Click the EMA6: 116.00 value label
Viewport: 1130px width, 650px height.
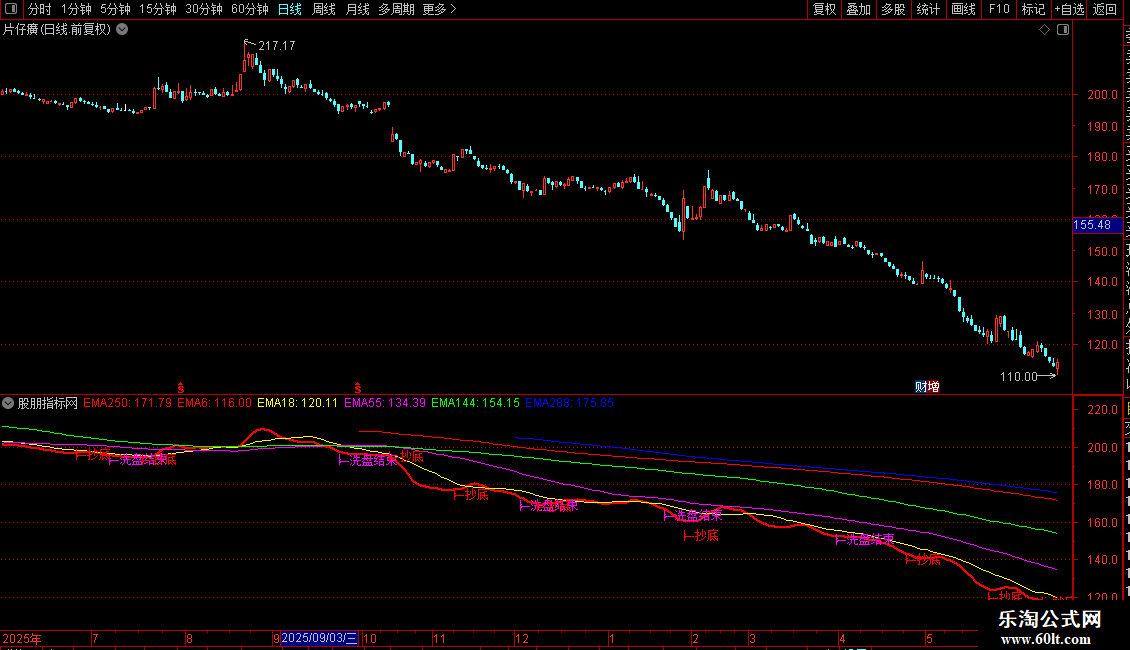pyautogui.click(x=215, y=403)
